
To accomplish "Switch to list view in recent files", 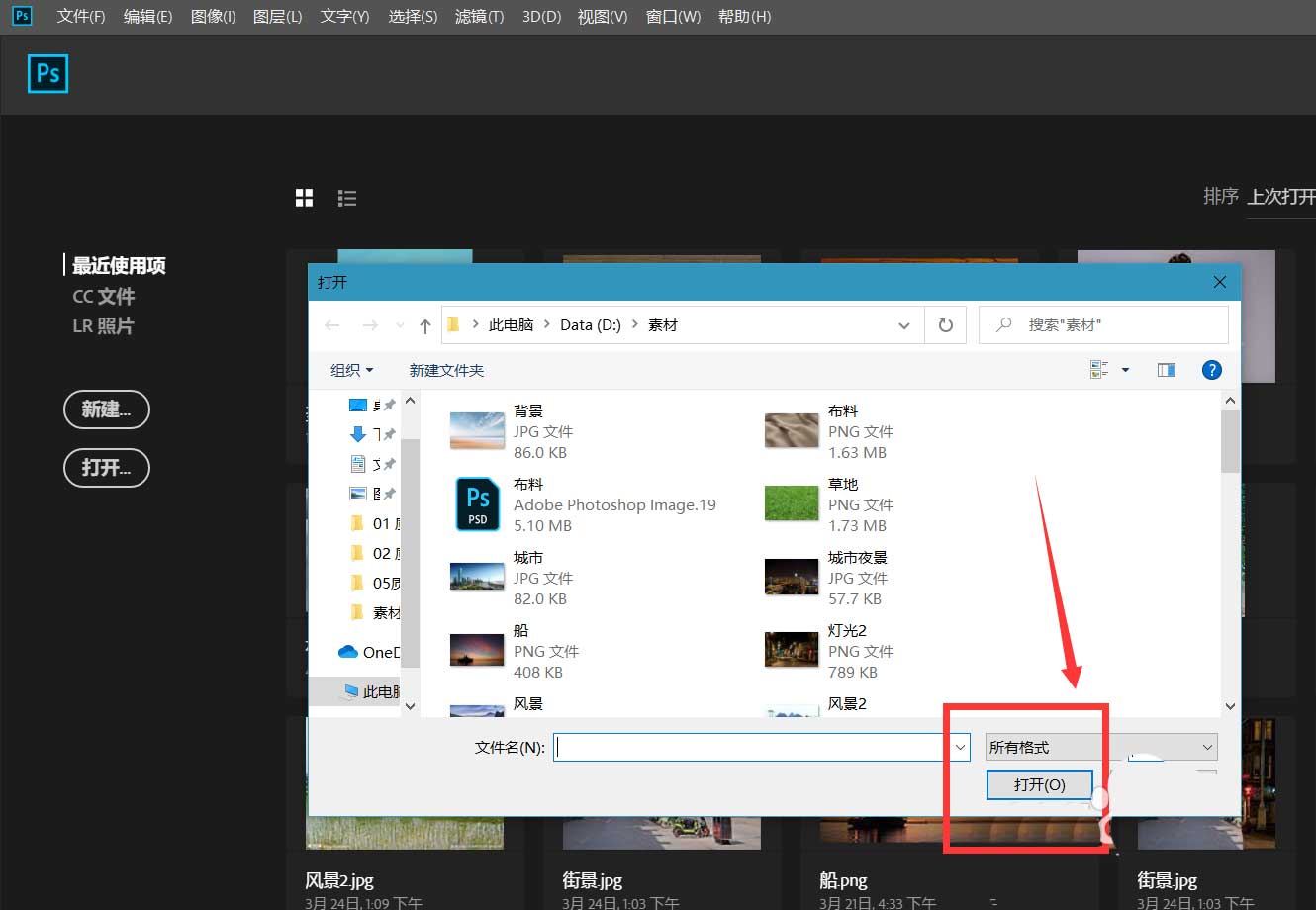I will pos(347,198).
